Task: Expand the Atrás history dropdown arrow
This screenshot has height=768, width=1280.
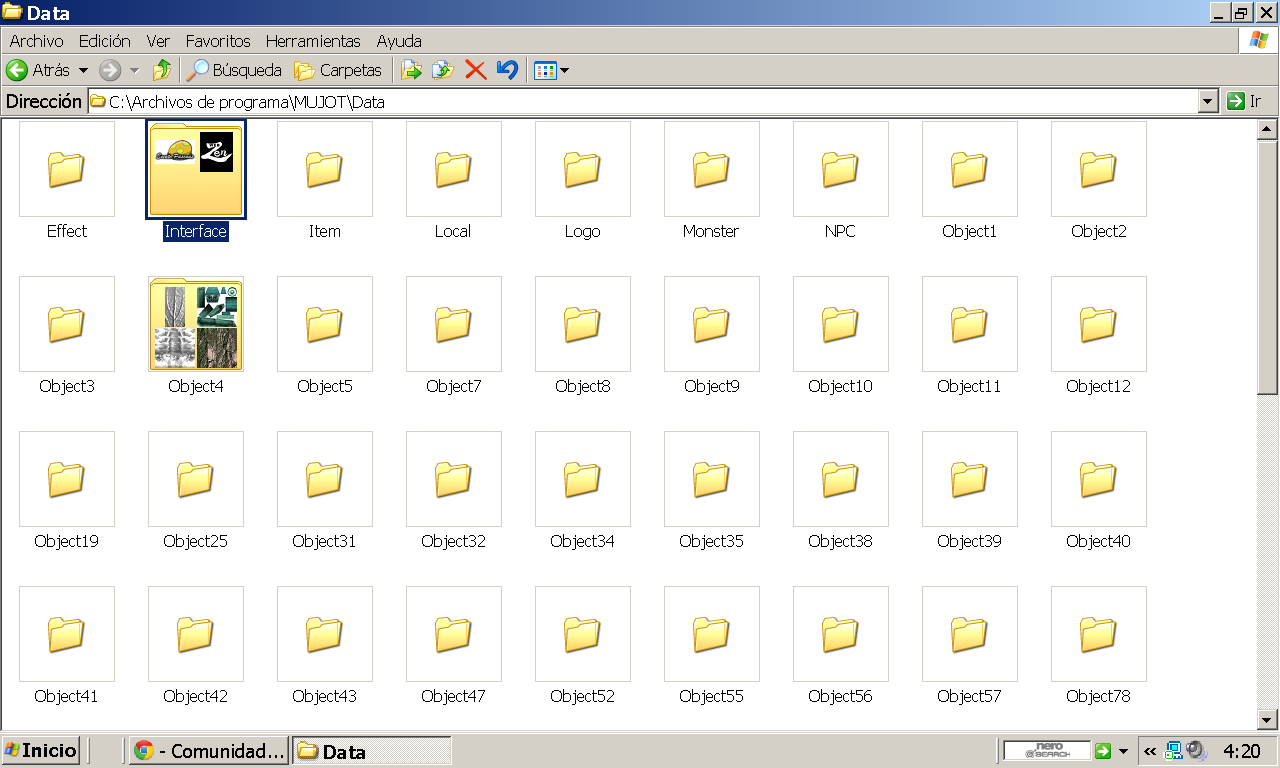Action: (83, 71)
